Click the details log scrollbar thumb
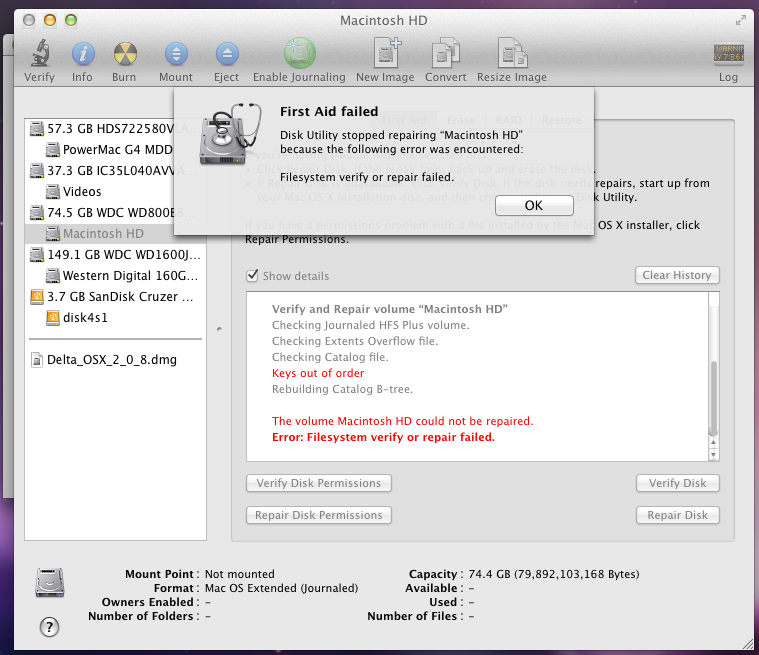The height and width of the screenshot is (655, 759). point(713,398)
